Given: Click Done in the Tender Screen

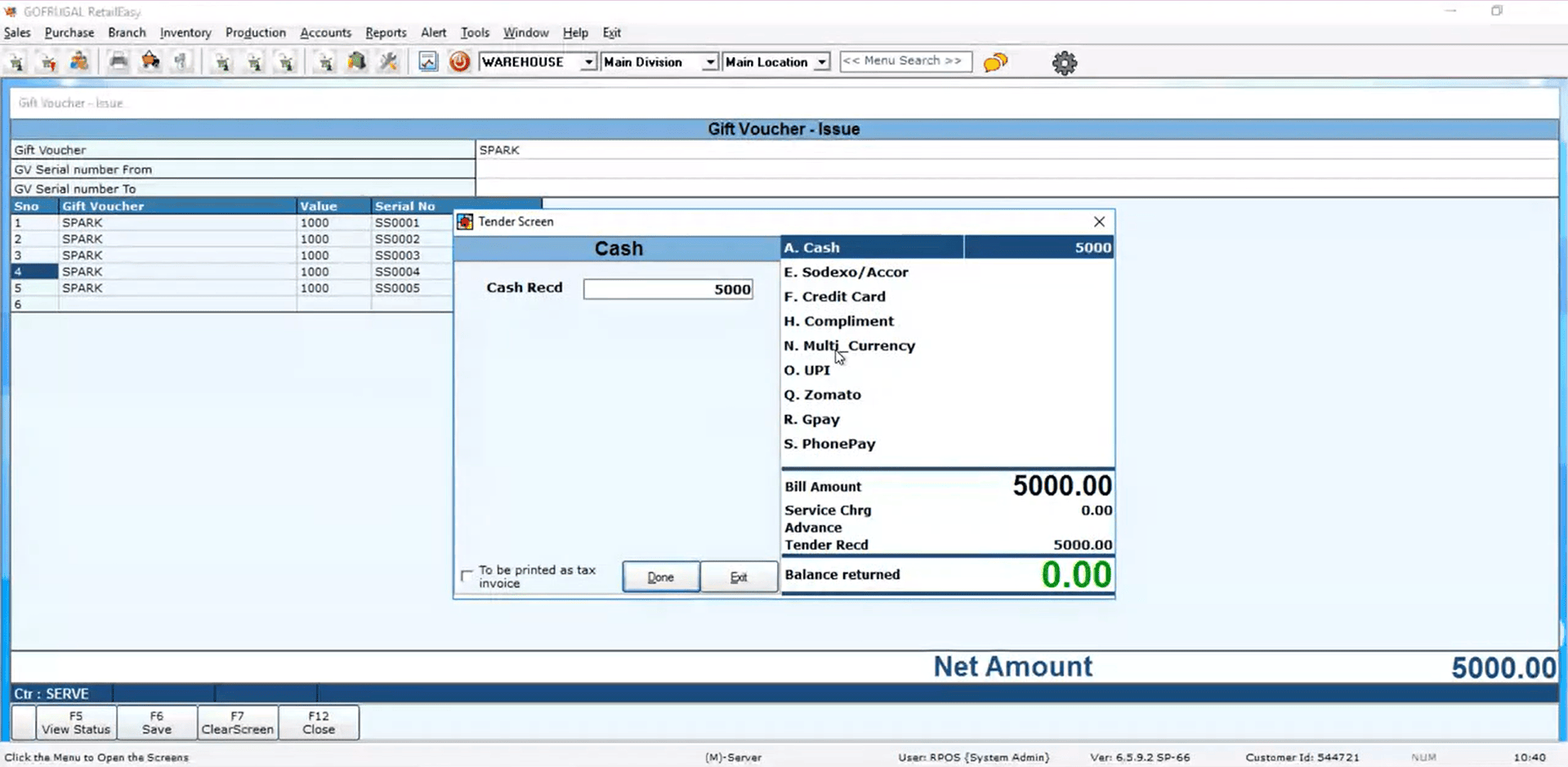Looking at the screenshot, I should coord(660,577).
